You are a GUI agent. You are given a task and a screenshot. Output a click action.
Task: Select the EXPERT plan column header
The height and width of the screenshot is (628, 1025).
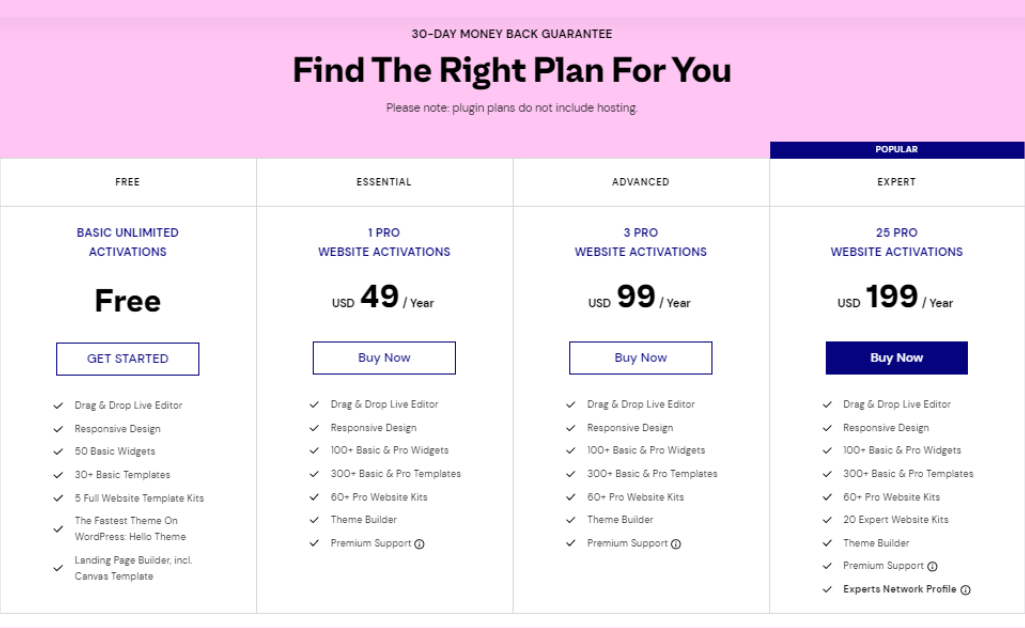[897, 182]
